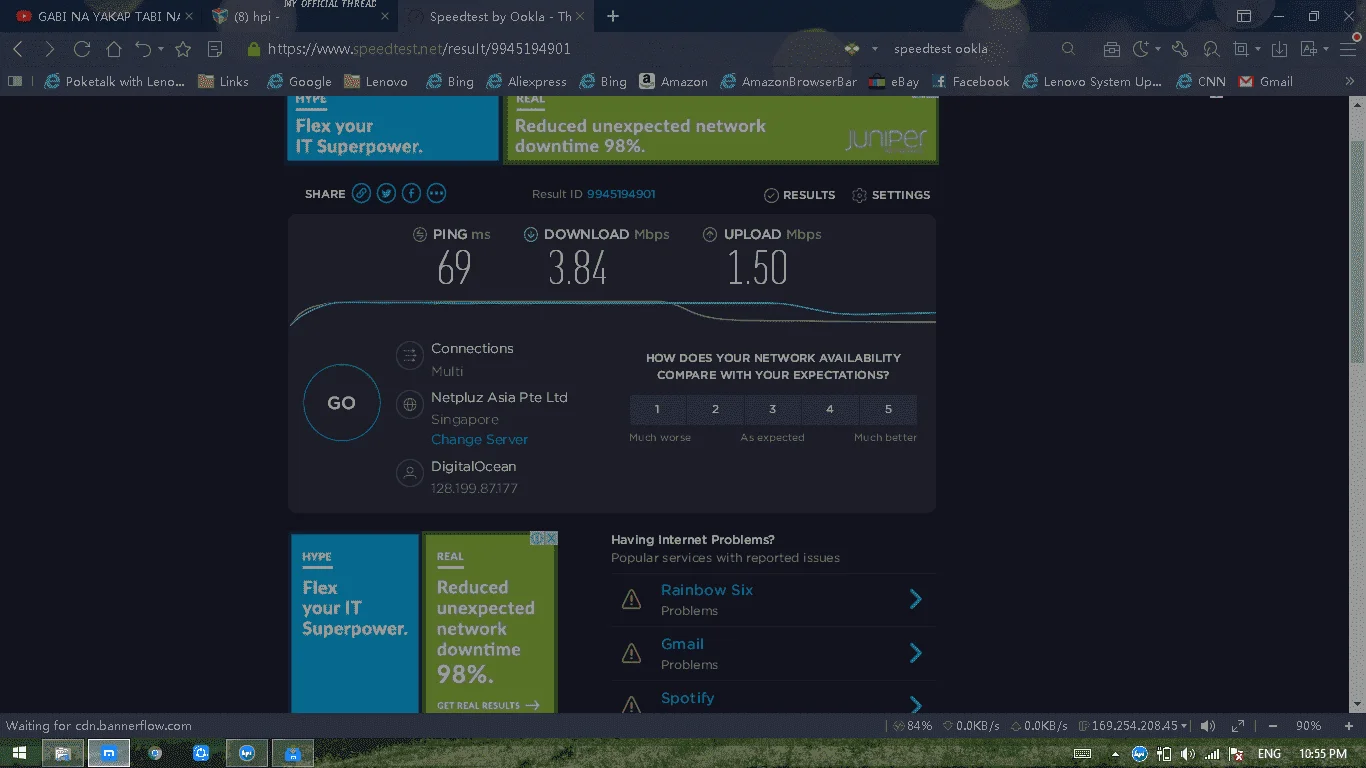Open the taskbar volume control
Screen dimensions: 1366x768
(x=1188, y=753)
